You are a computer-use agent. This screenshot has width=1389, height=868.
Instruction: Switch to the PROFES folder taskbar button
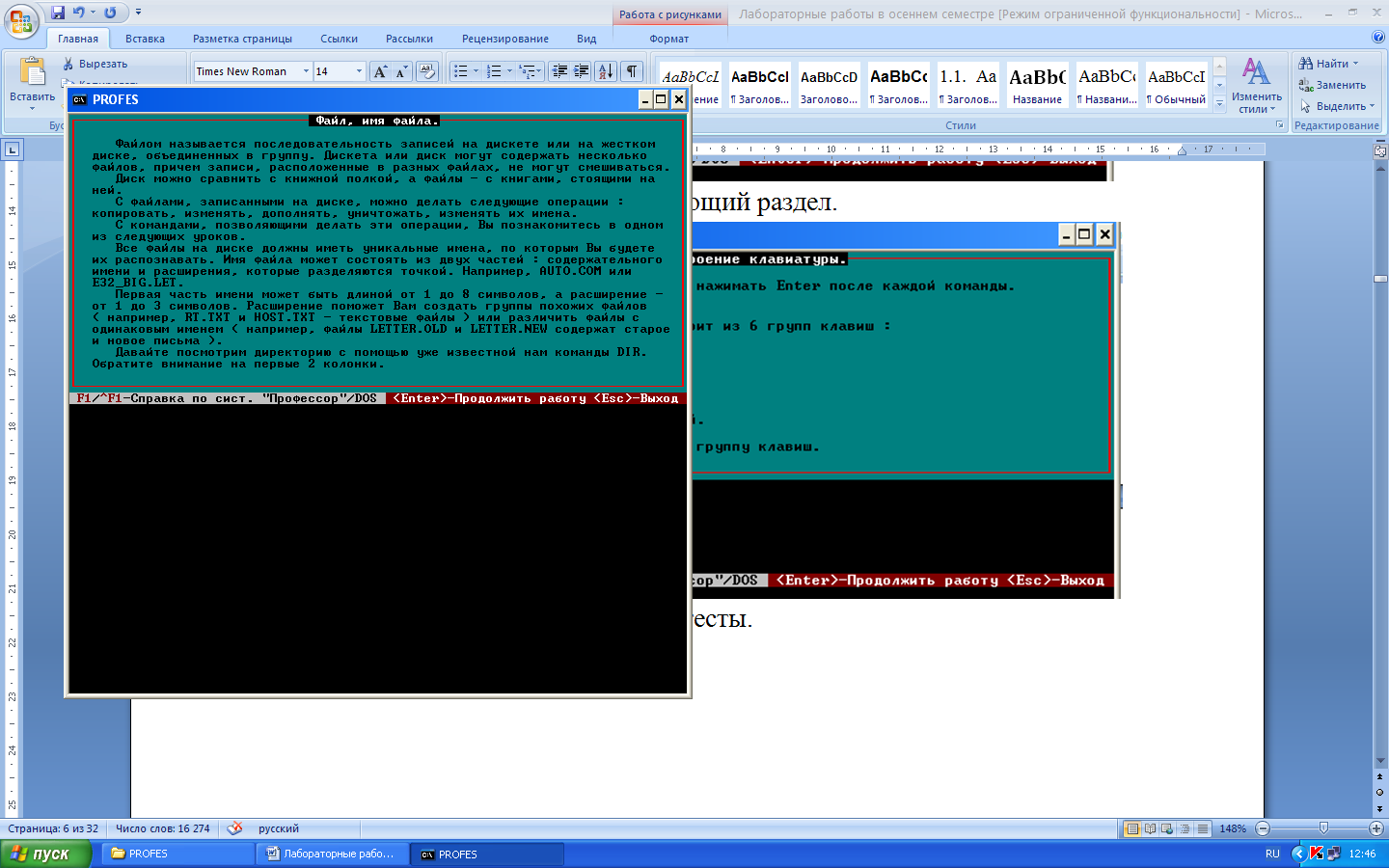[177, 854]
